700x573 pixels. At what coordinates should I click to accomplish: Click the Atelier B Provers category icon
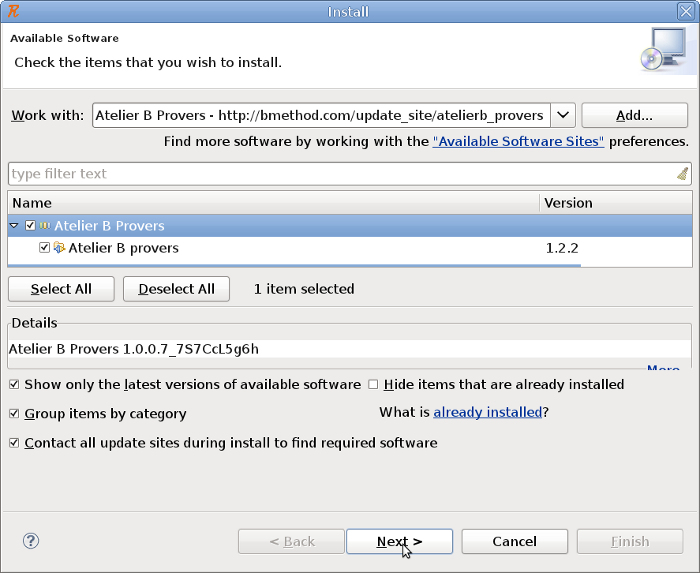click(x=45, y=225)
